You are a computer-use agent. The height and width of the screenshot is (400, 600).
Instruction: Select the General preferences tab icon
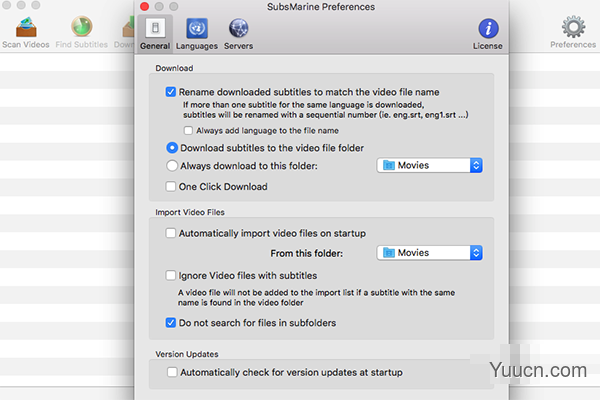[x=155, y=28]
